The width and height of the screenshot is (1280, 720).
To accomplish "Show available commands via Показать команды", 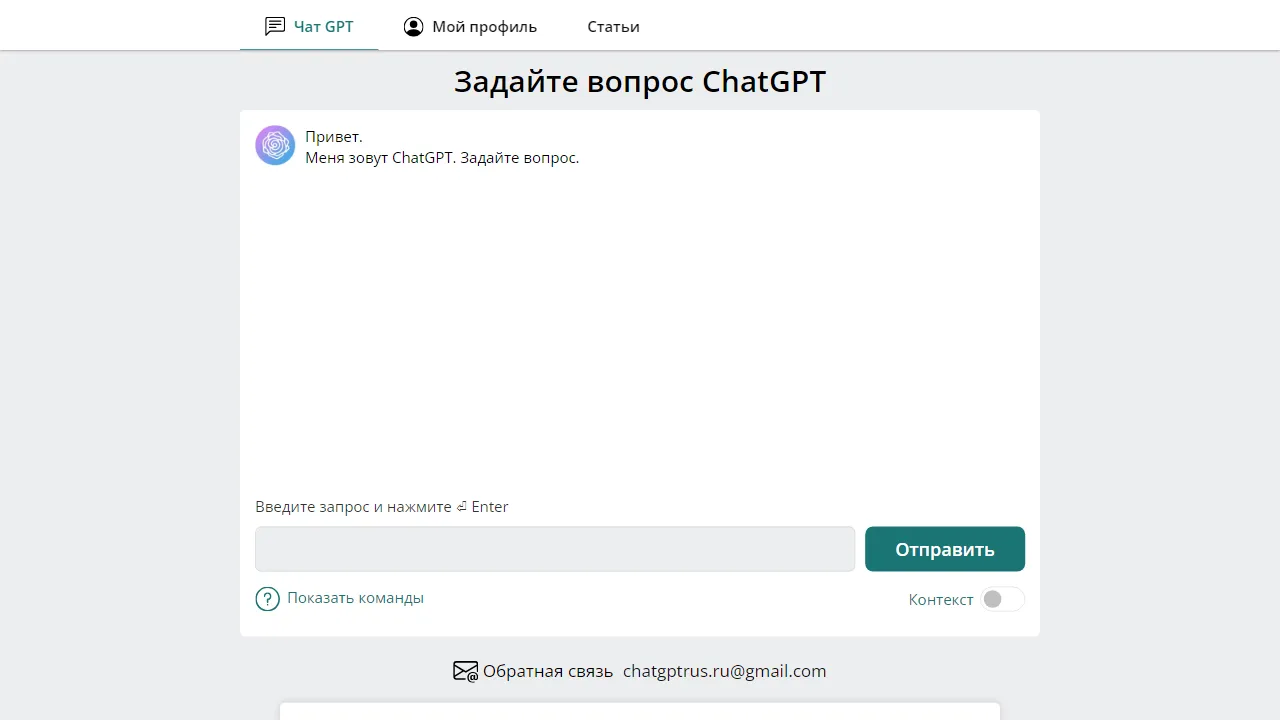I will [355, 598].
